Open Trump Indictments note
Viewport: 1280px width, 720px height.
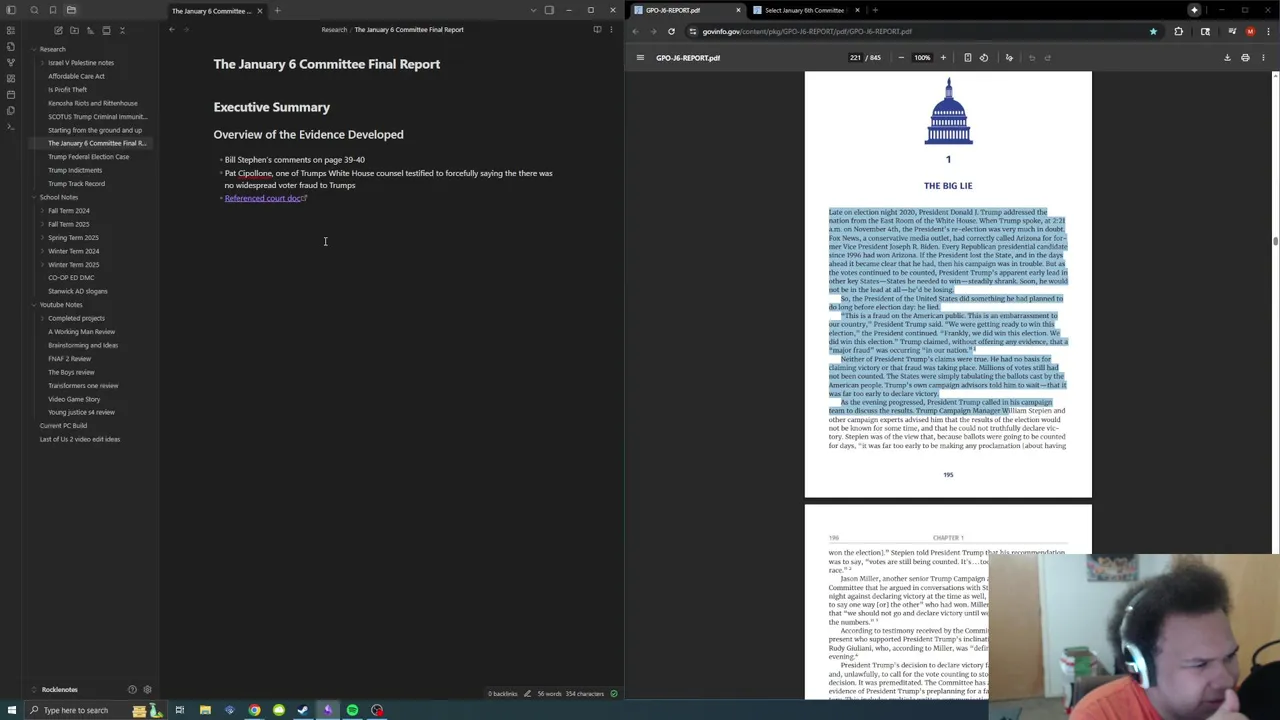point(75,170)
